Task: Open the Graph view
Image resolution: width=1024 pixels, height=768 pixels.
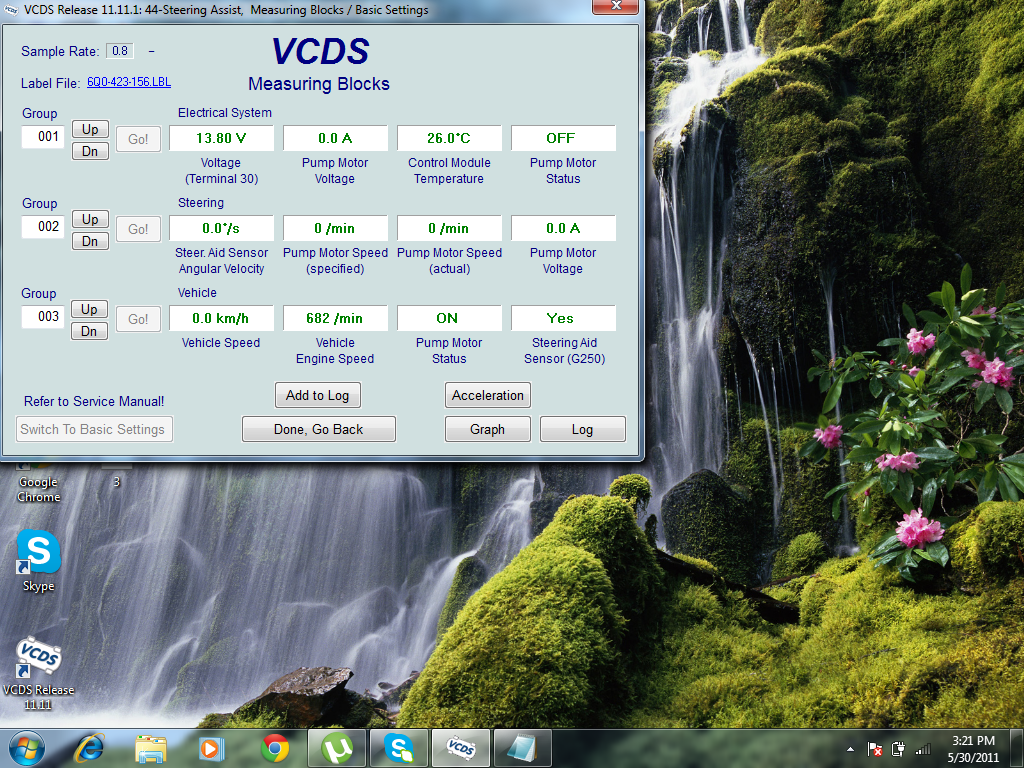Action: [x=487, y=429]
